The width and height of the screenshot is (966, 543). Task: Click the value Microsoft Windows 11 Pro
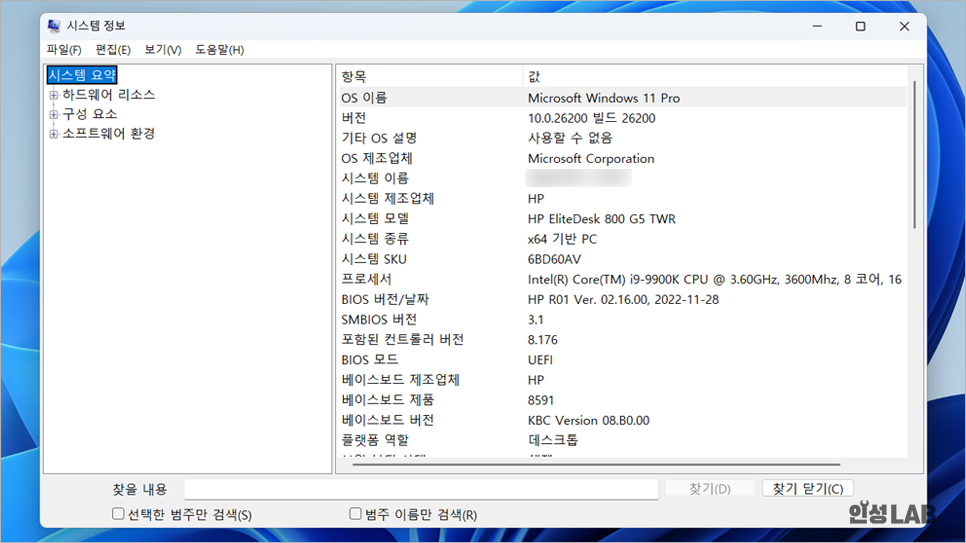[x=604, y=98]
